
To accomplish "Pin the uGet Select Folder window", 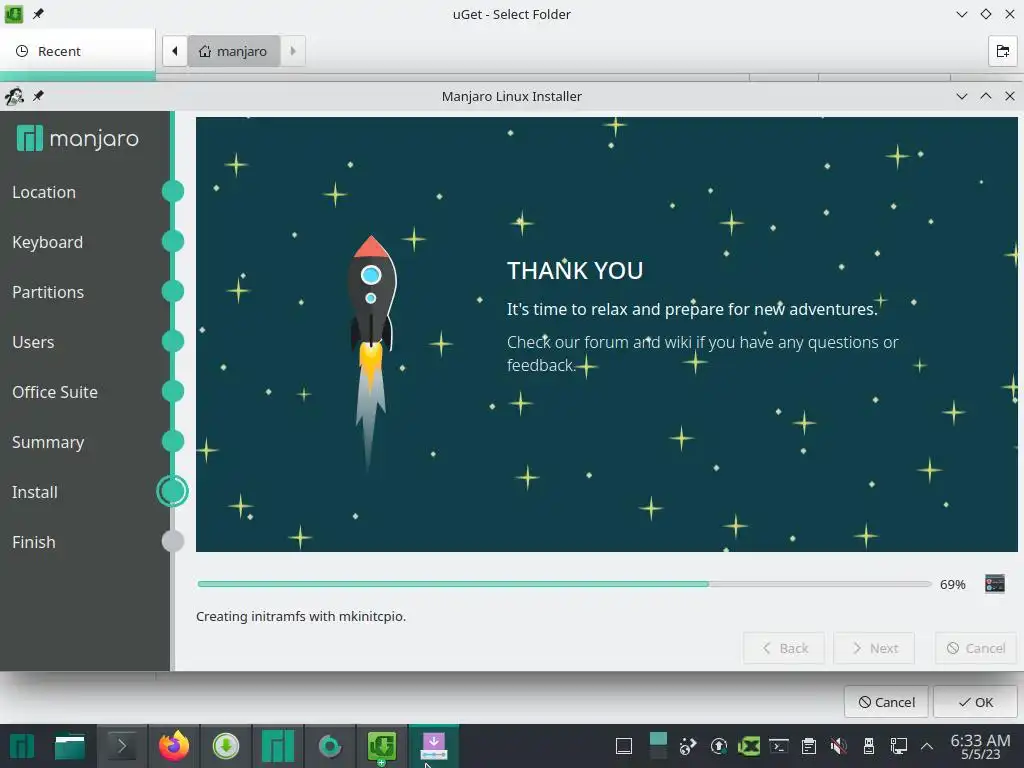I will (x=39, y=14).
